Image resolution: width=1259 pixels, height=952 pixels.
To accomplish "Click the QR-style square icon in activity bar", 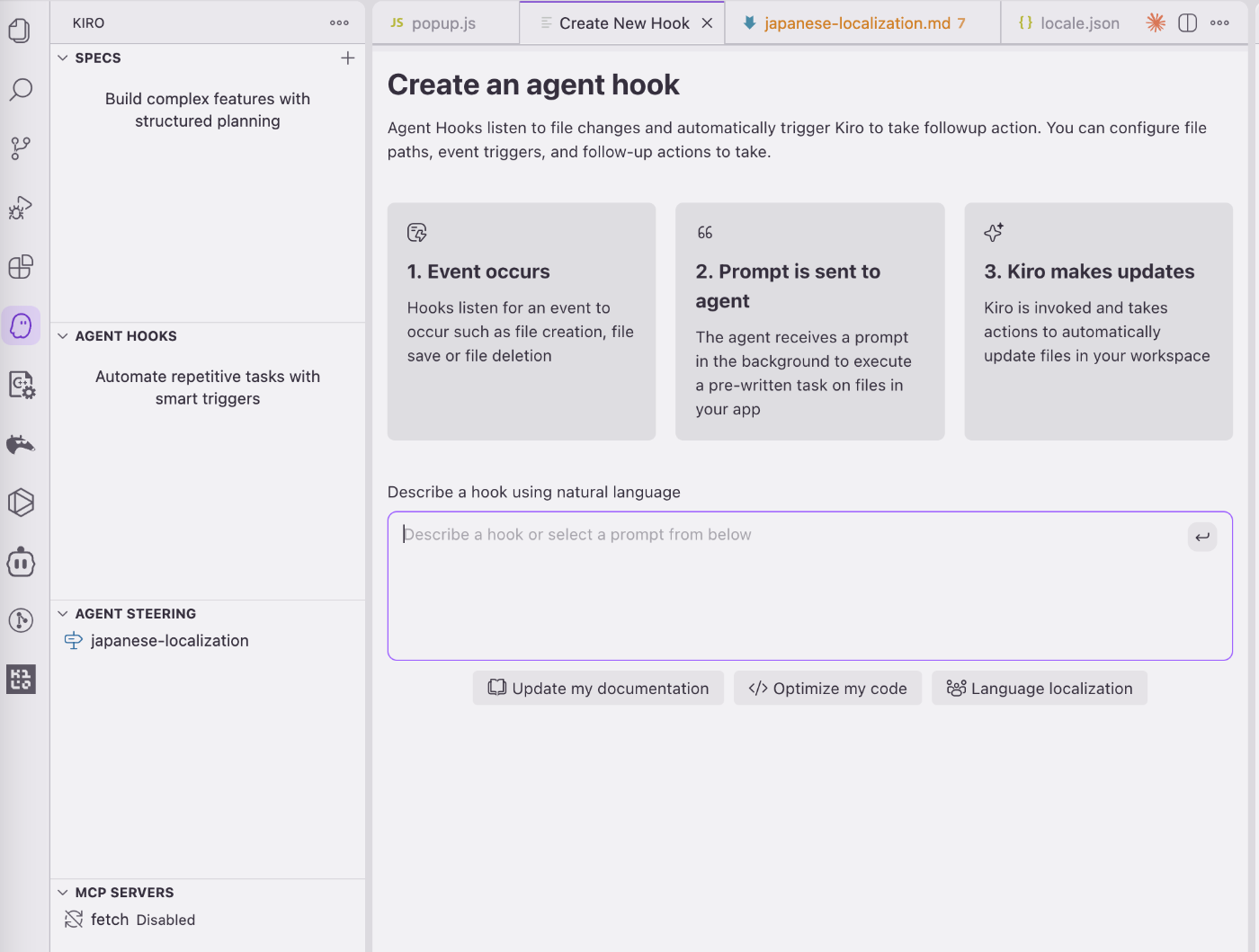I will coord(21,679).
